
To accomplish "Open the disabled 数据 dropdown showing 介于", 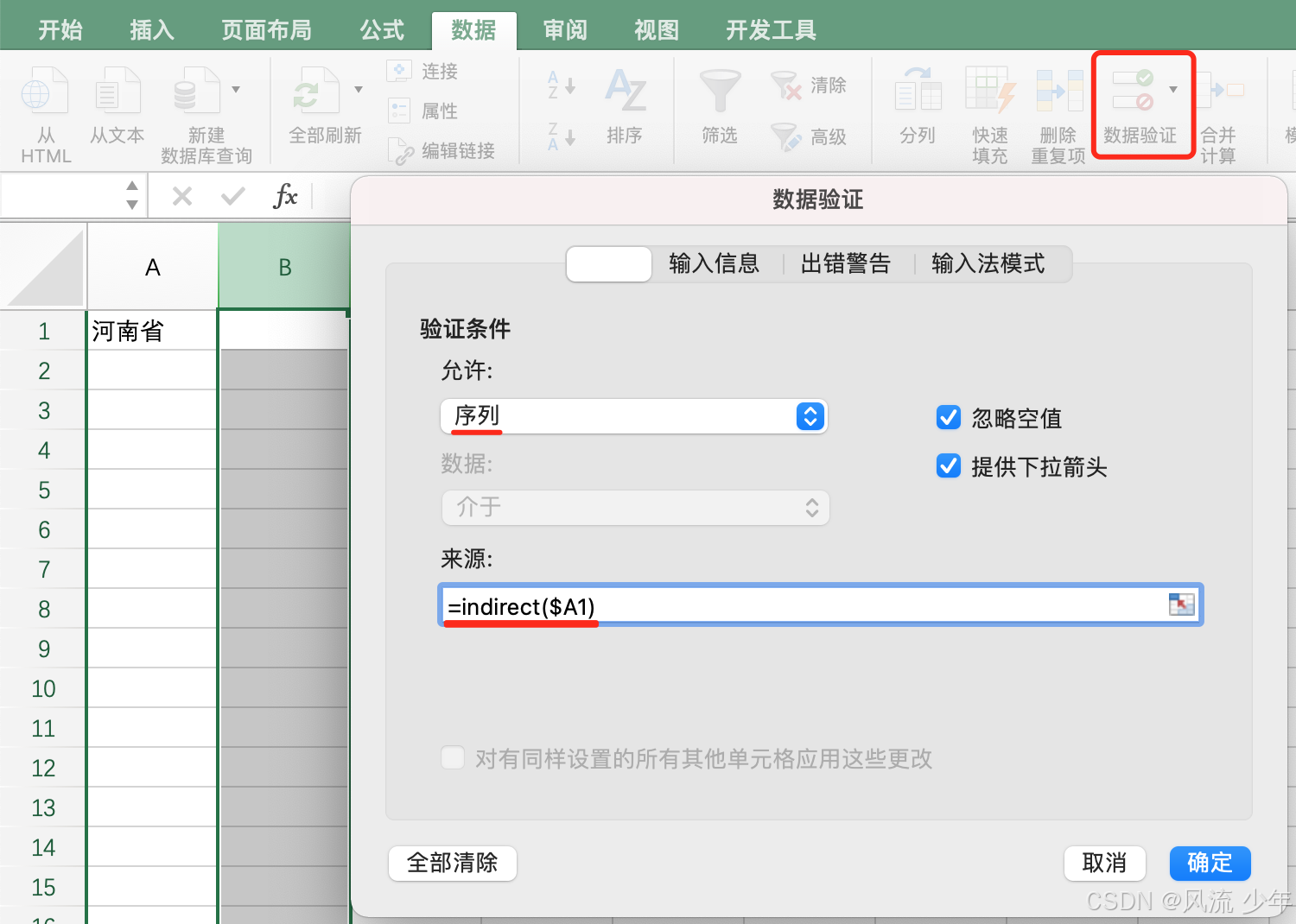I will [x=636, y=508].
